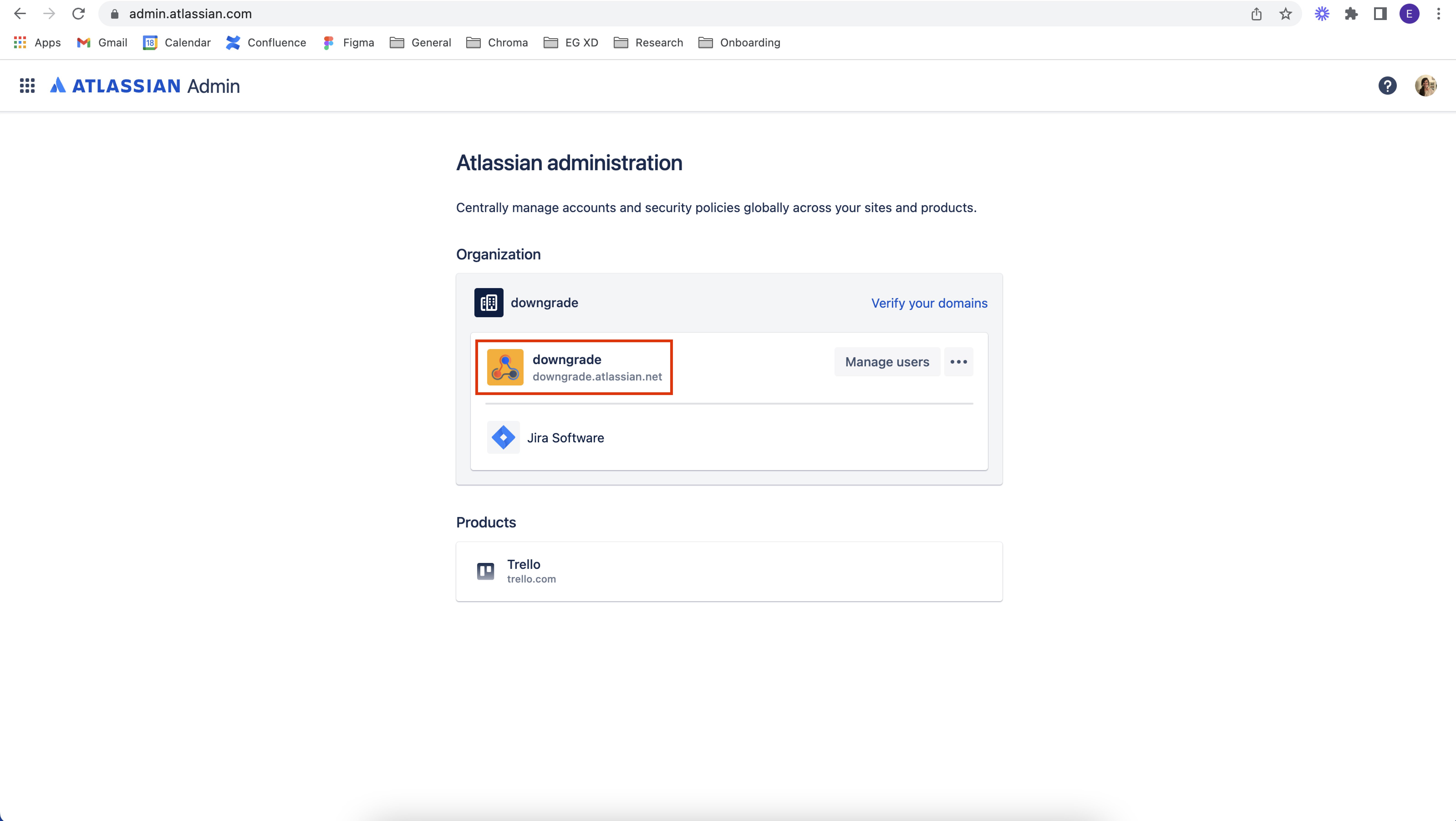
Task: Click the browser forward arrow
Action: click(49, 14)
